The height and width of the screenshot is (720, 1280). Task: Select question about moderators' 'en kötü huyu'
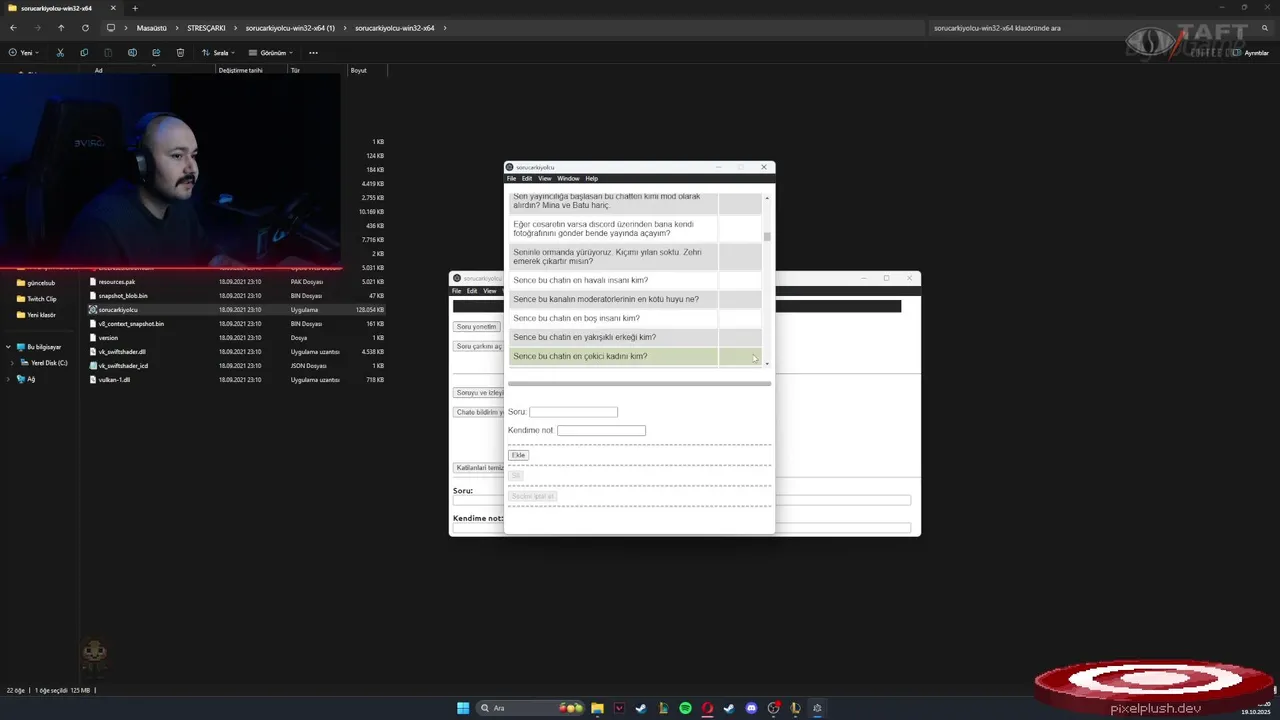[x=635, y=299]
